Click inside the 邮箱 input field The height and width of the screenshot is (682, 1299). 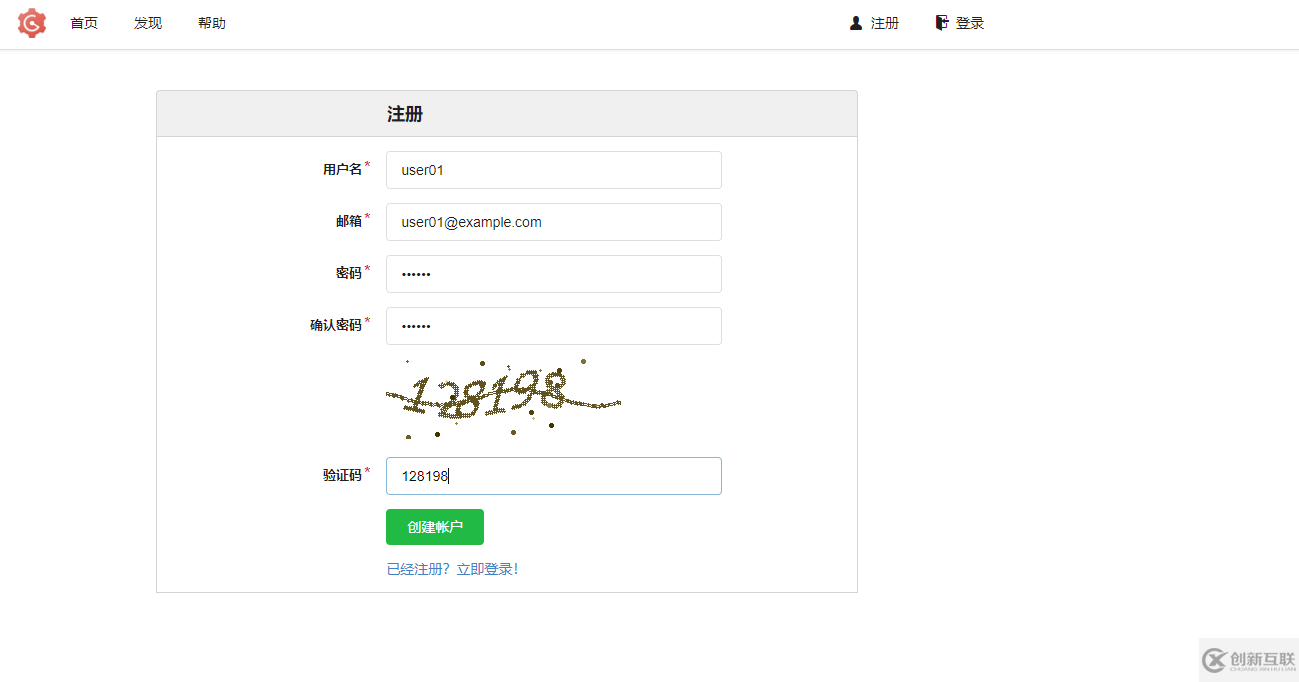point(553,222)
